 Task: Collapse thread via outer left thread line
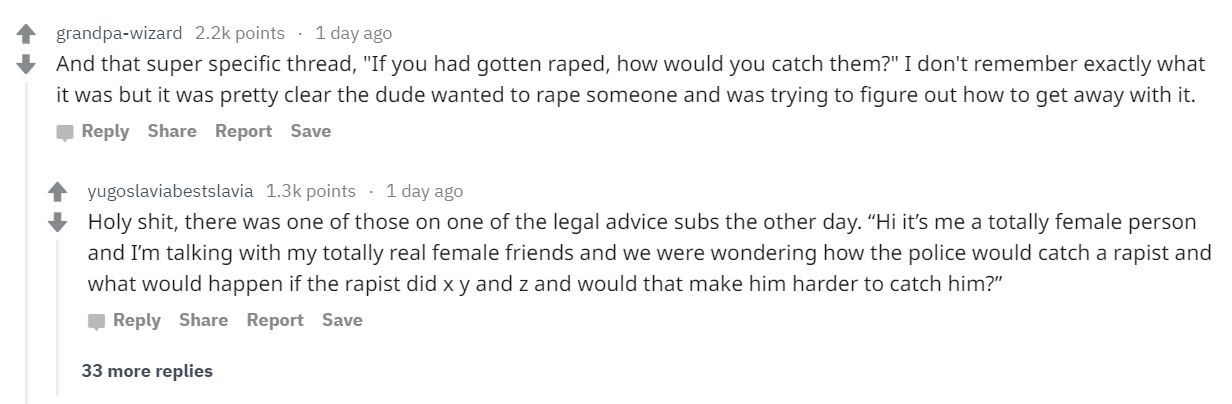coord(27,240)
